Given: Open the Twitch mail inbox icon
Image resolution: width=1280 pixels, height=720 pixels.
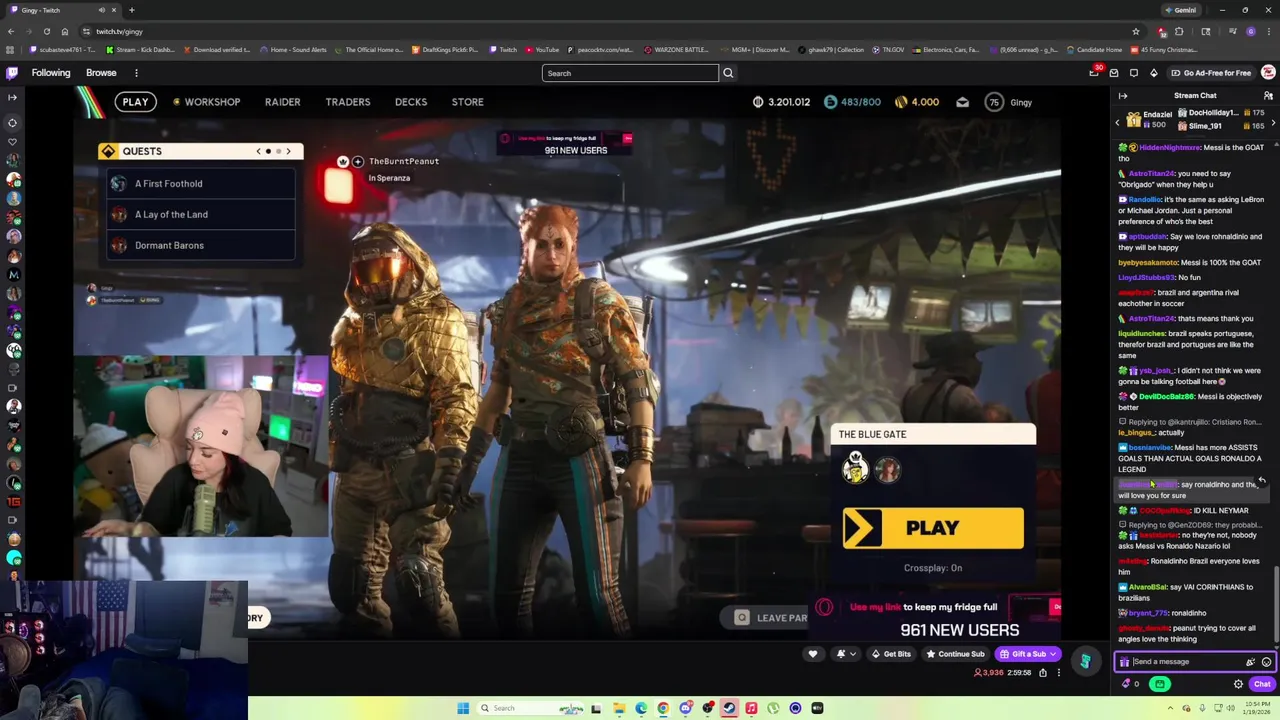Looking at the screenshot, I should click(x=1114, y=73).
